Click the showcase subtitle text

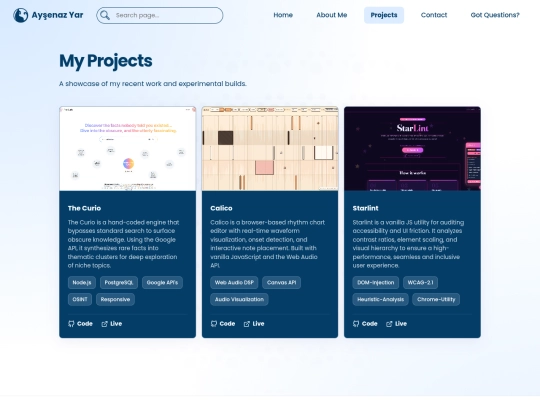(153, 84)
